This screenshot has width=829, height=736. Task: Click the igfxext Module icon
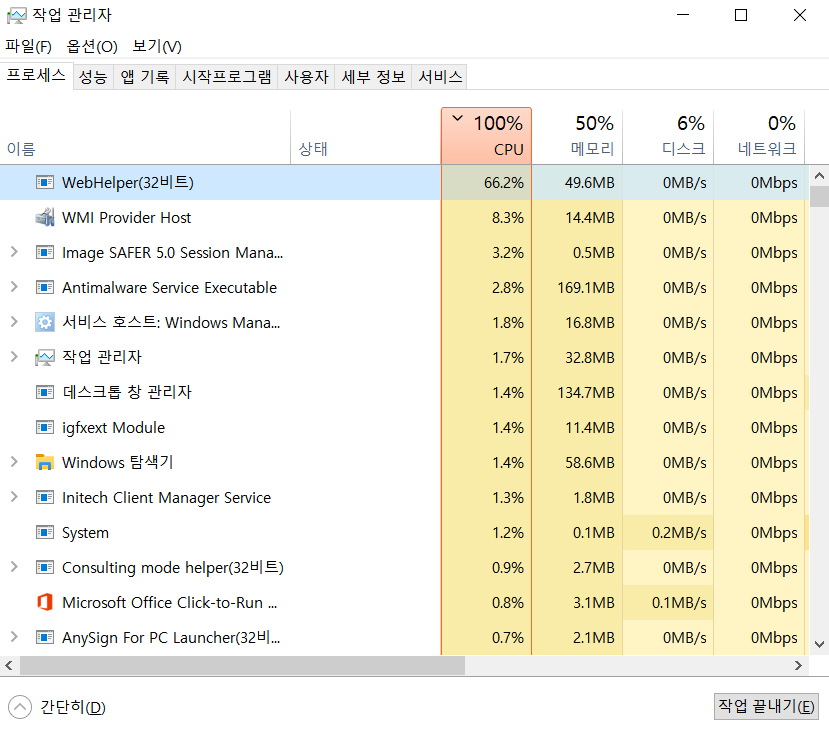(45, 427)
